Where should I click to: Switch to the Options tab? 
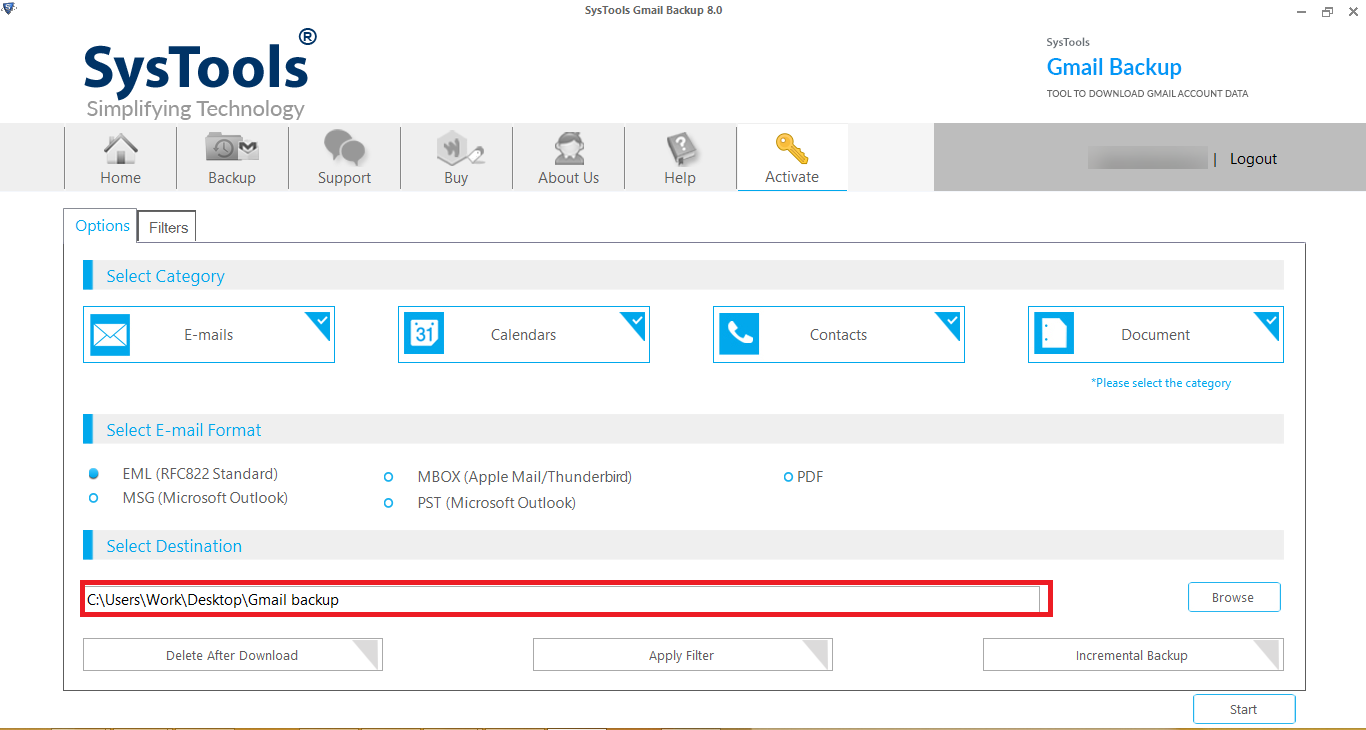(103, 226)
